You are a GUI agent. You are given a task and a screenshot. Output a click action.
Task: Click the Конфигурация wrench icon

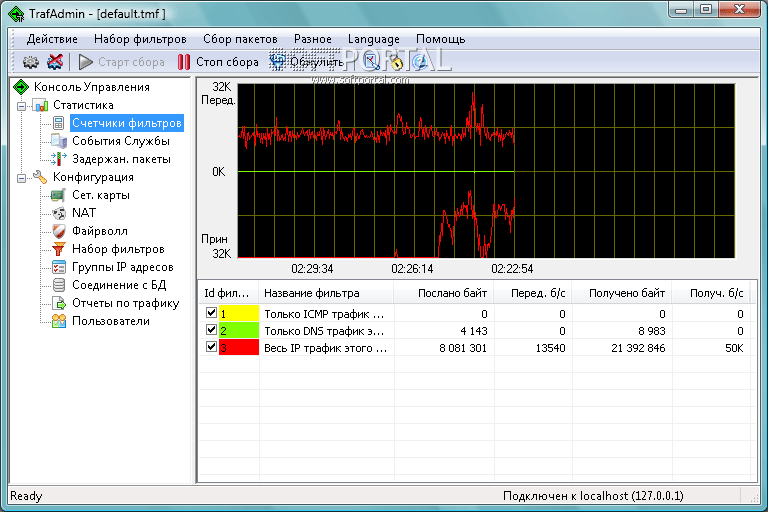point(40,177)
